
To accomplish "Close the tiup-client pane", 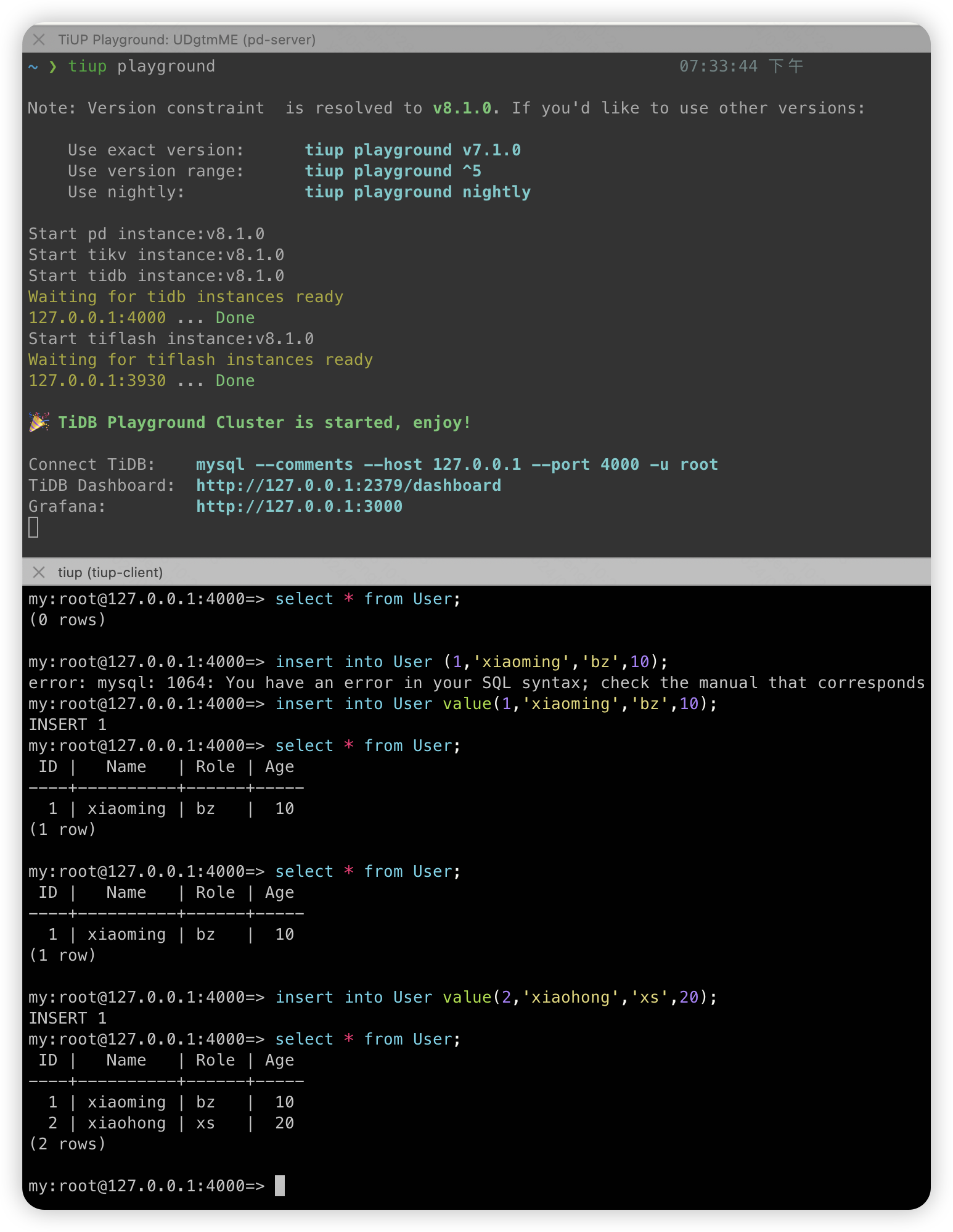I will [x=39, y=572].
